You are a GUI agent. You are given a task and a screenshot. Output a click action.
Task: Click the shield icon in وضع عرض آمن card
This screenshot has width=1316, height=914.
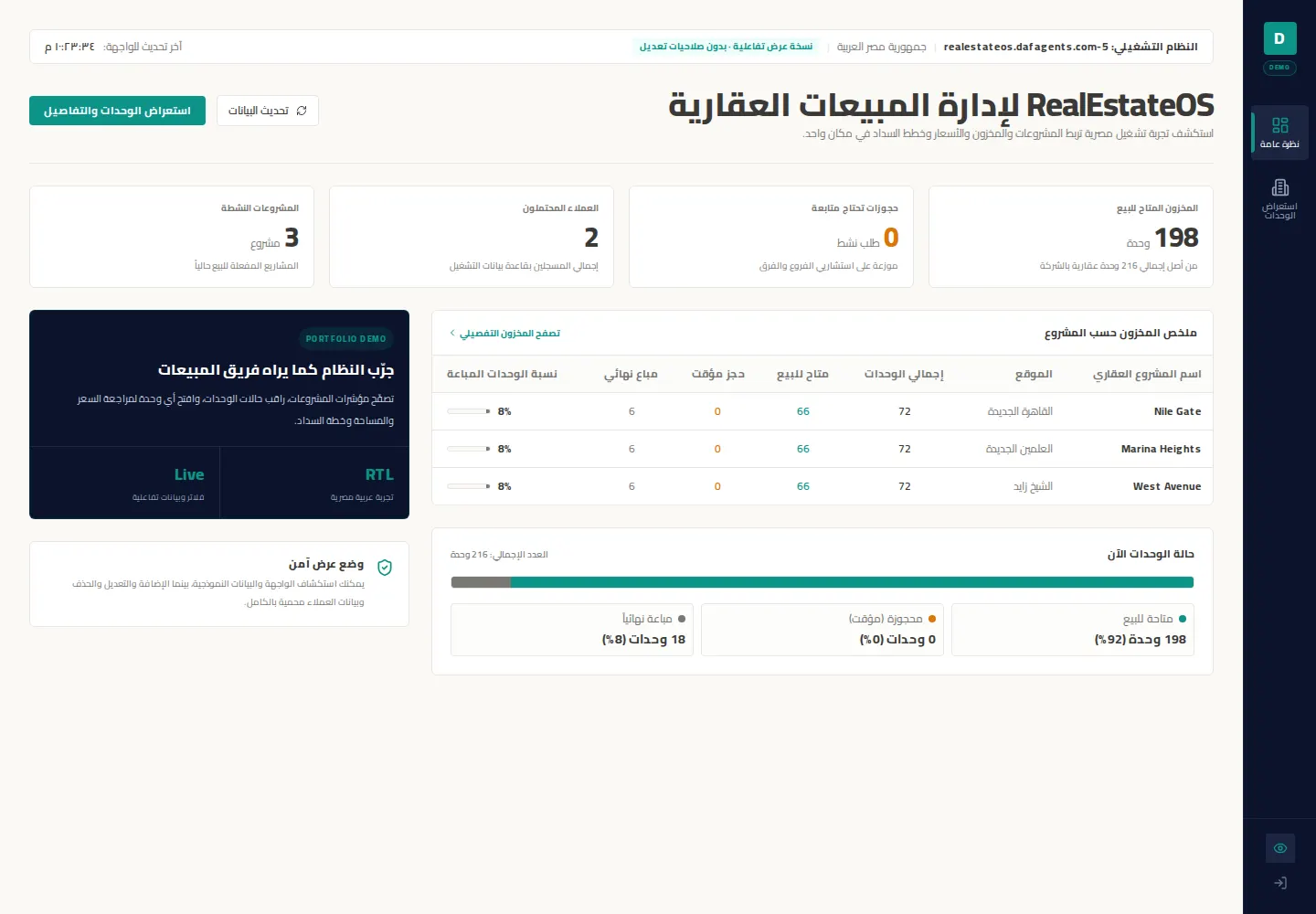click(x=385, y=568)
